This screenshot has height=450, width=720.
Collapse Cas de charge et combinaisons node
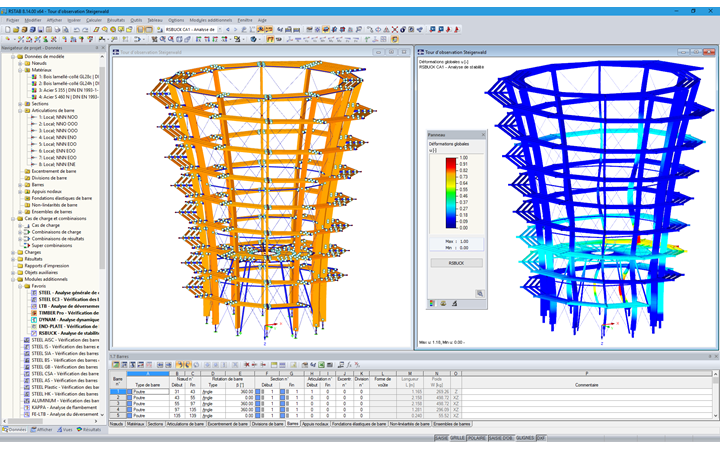pyautogui.click(x=13, y=219)
